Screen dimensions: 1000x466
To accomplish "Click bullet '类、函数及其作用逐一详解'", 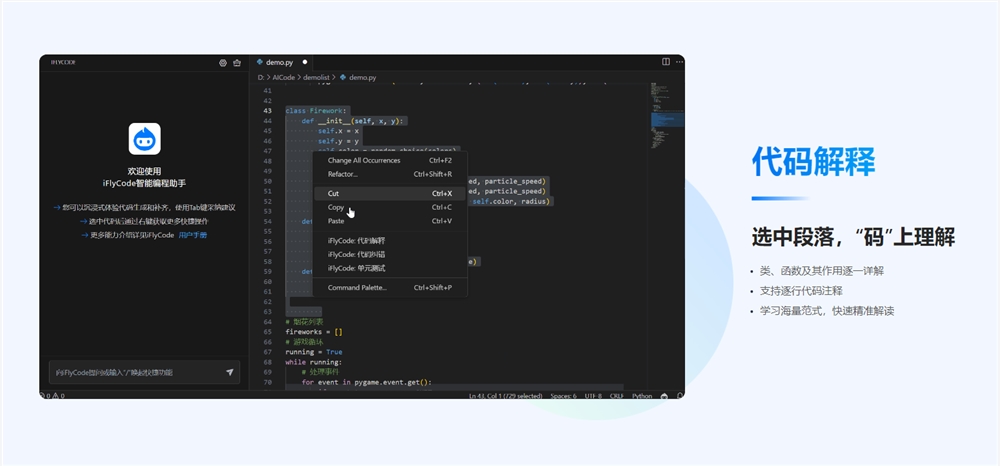I will [821, 271].
